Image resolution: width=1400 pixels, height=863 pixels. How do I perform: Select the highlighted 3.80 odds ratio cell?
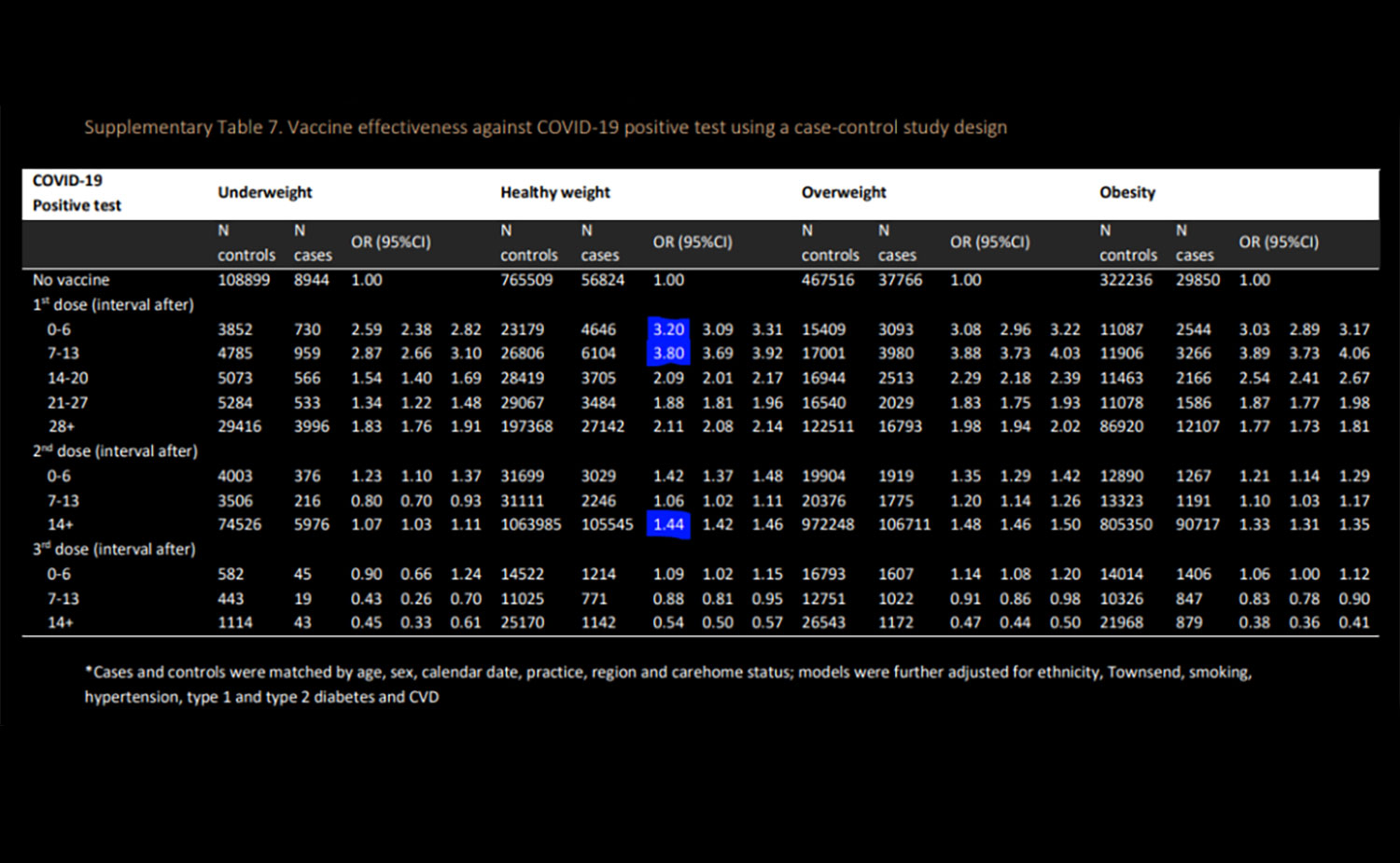(668, 354)
